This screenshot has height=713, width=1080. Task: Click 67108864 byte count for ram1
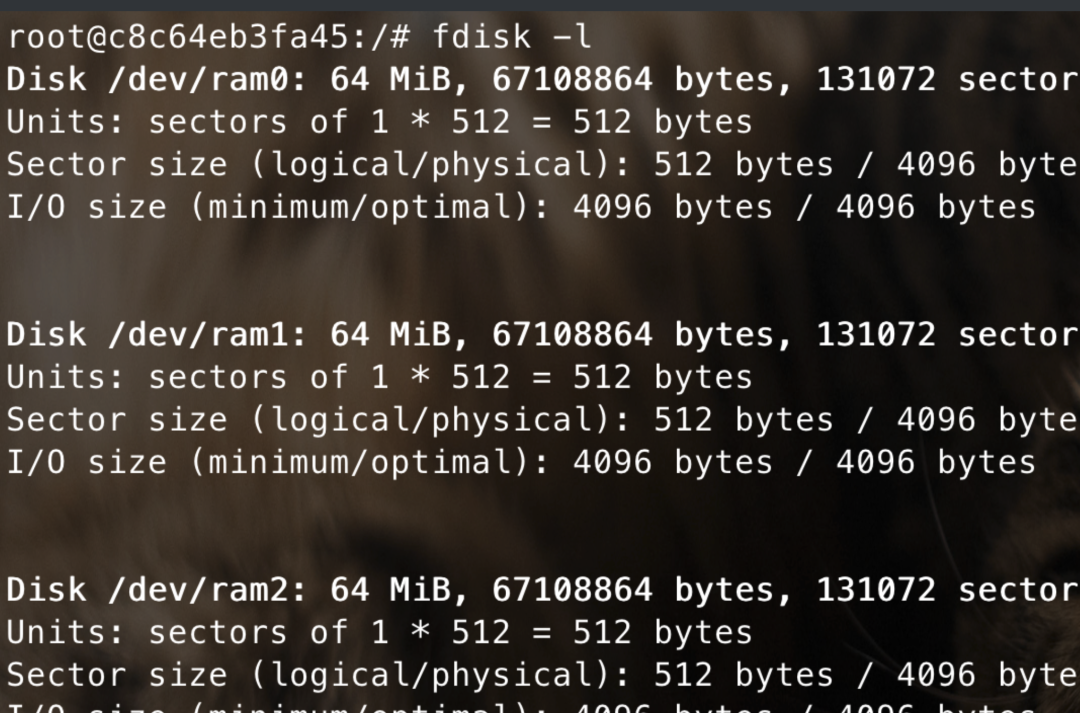pyautogui.click(x=572, y=334)
